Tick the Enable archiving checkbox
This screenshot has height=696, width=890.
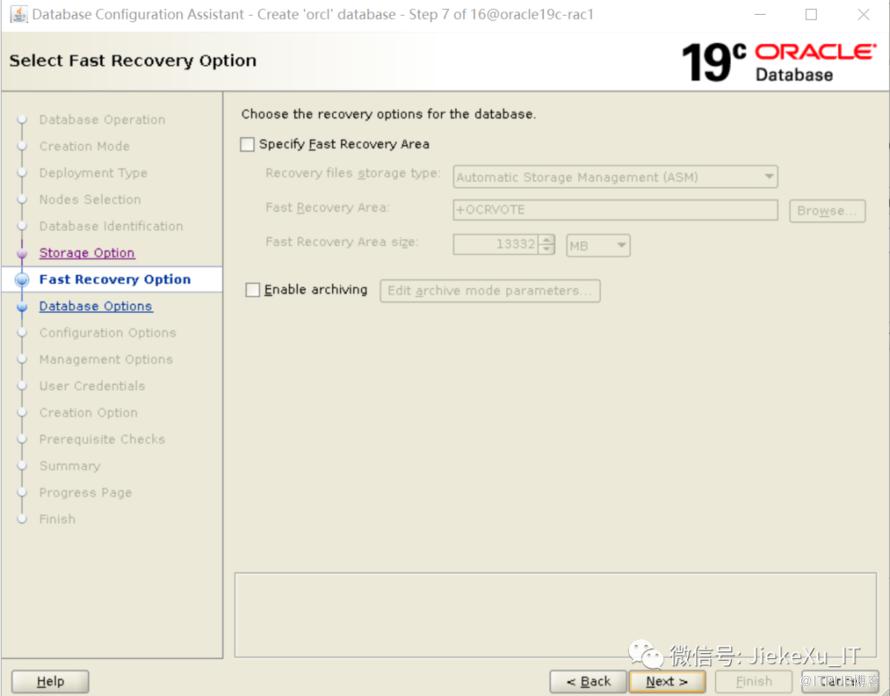point(253,290)
